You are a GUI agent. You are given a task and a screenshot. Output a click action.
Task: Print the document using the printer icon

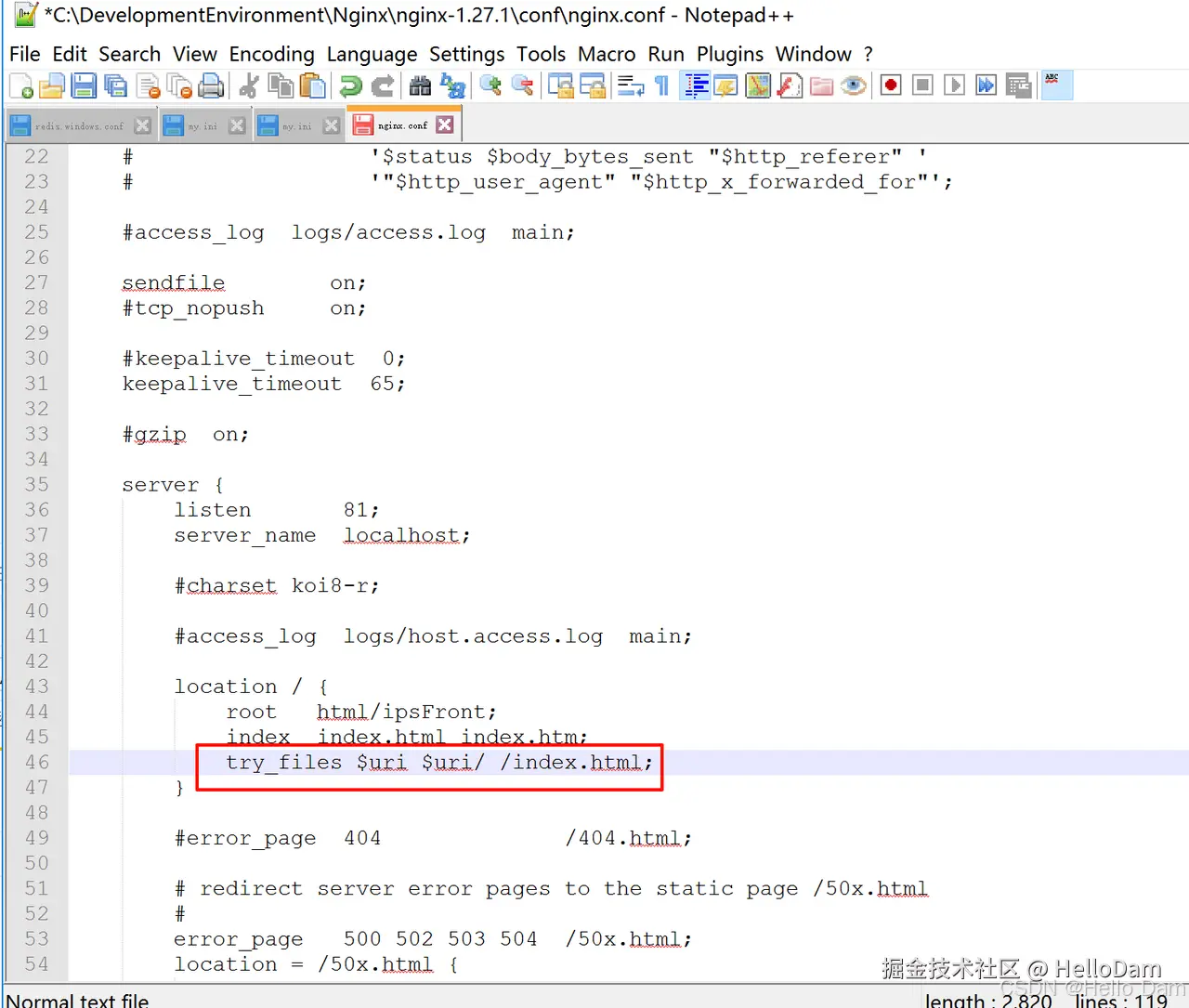pyautogui.click(x=212, y=86)
